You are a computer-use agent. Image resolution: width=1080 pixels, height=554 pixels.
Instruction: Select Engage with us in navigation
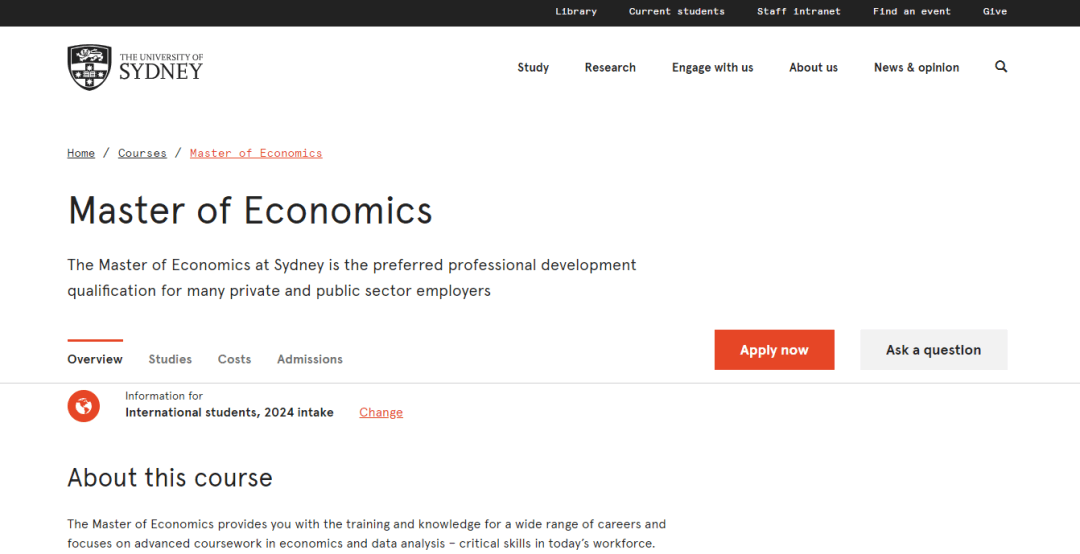coord(712,68)
